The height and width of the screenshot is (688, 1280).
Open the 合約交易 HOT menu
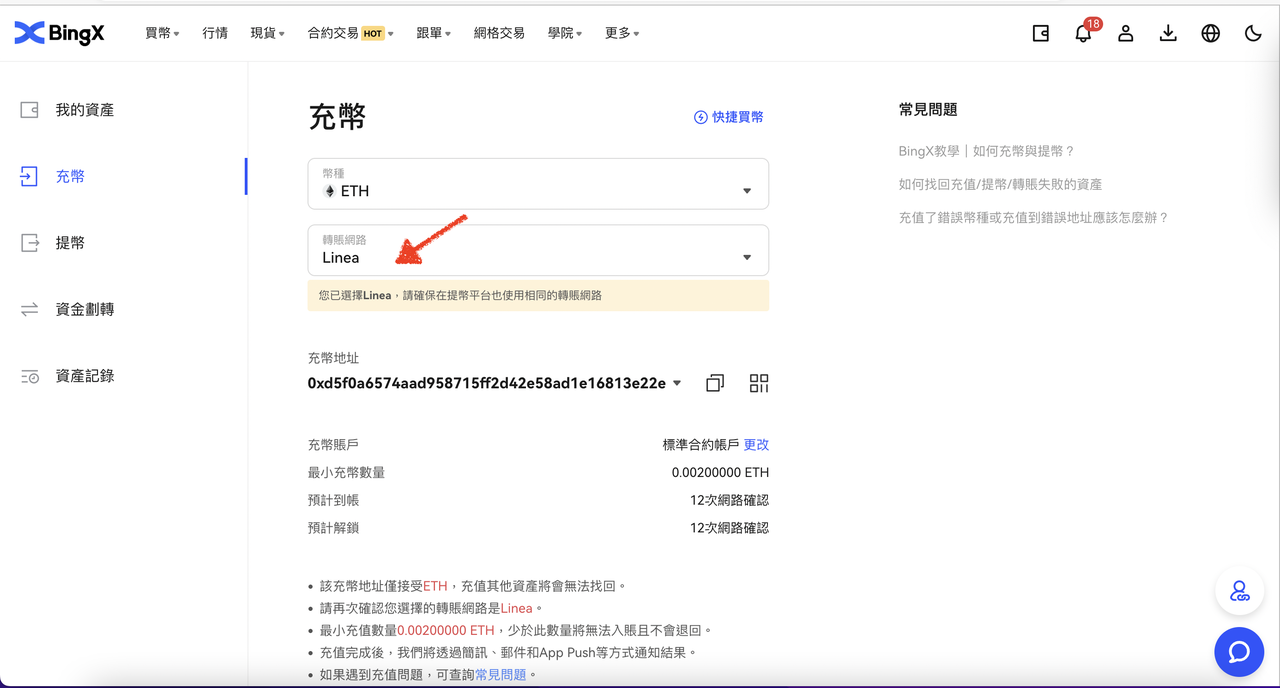(350, 33)
